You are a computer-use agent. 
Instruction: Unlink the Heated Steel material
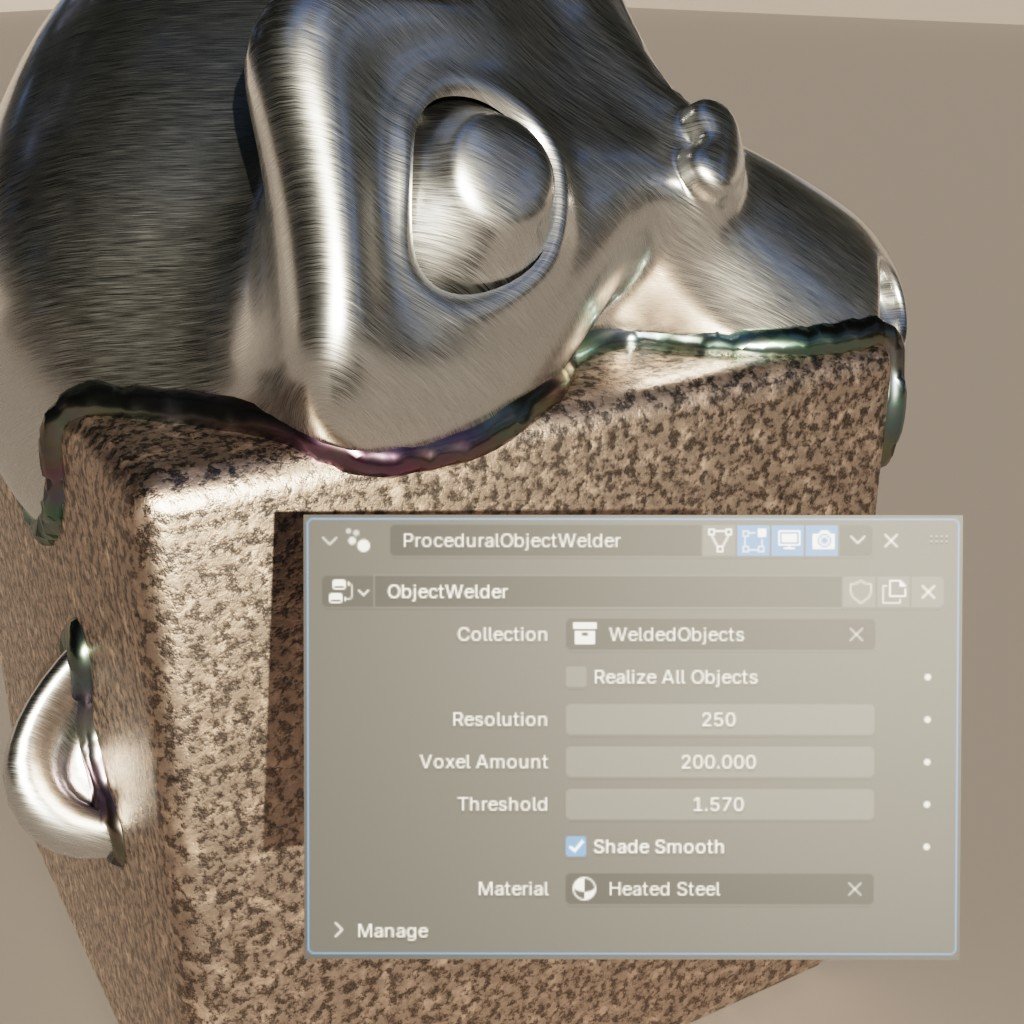click(855, 889)
